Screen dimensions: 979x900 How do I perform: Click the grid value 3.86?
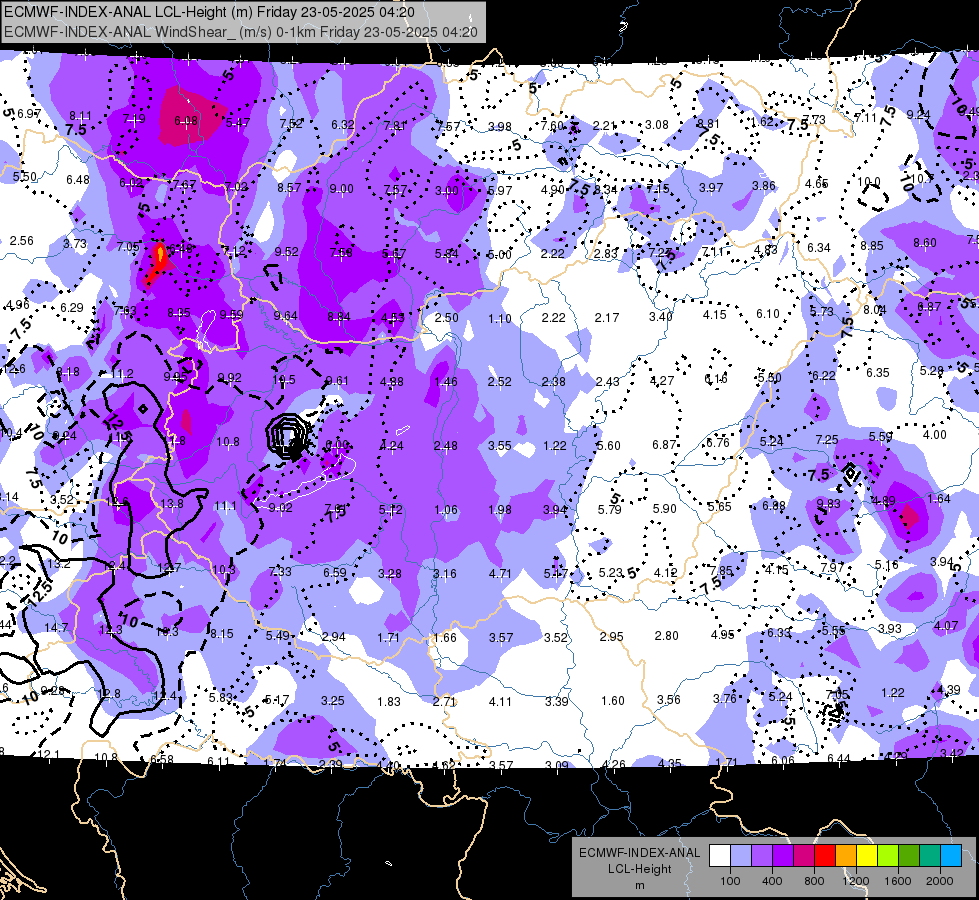pos(764,185)
